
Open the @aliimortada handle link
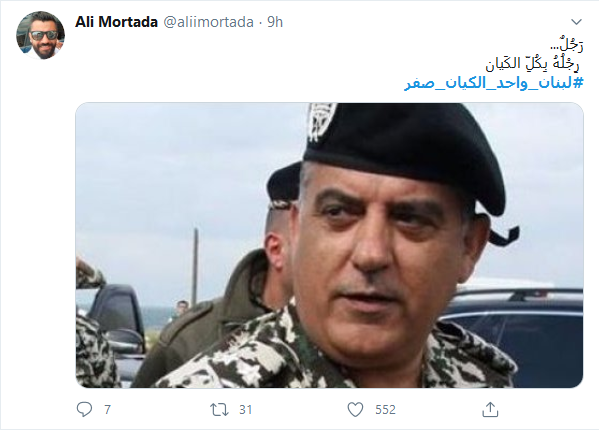coord(209,22)
